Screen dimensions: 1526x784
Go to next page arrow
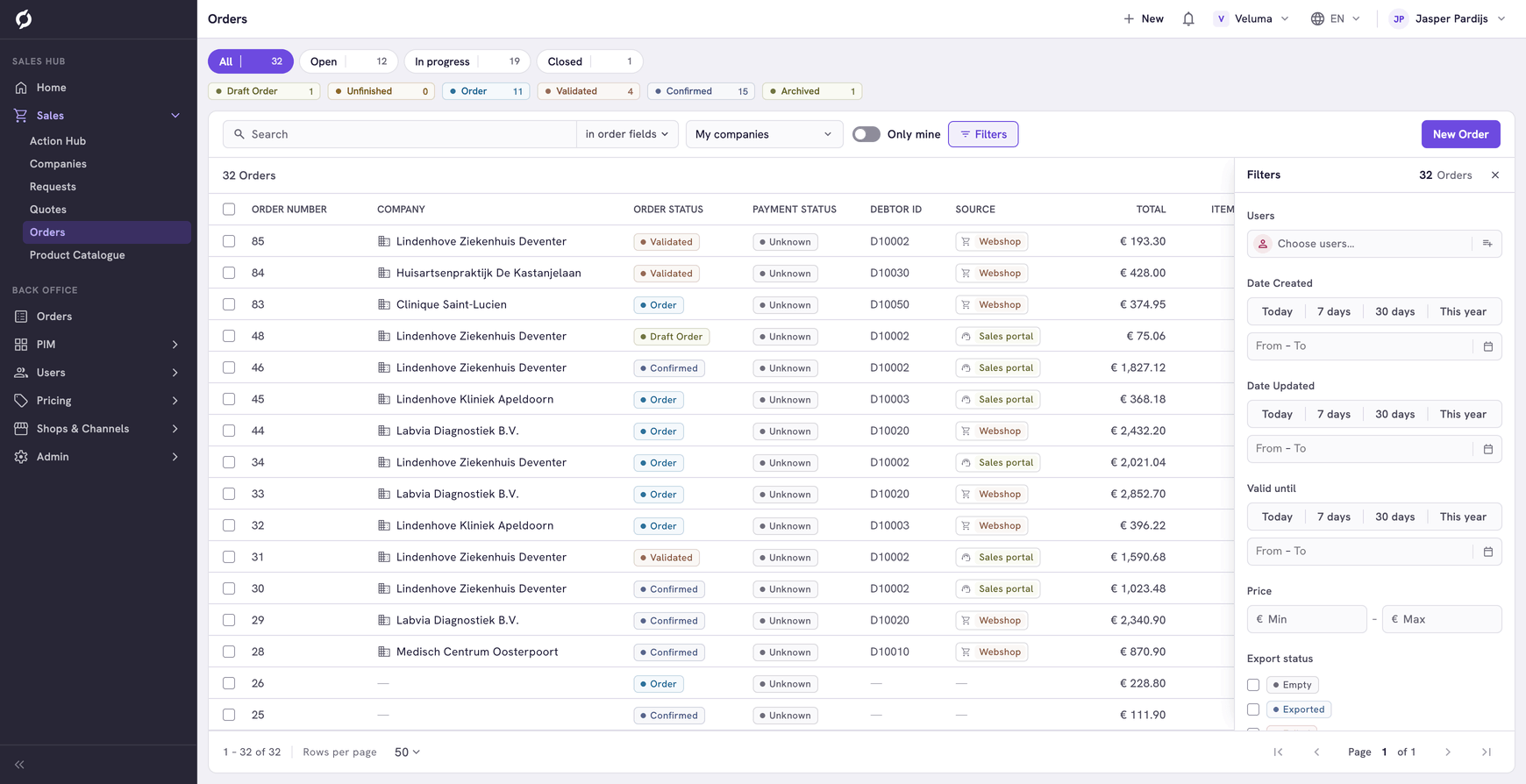pos(1448,752)
